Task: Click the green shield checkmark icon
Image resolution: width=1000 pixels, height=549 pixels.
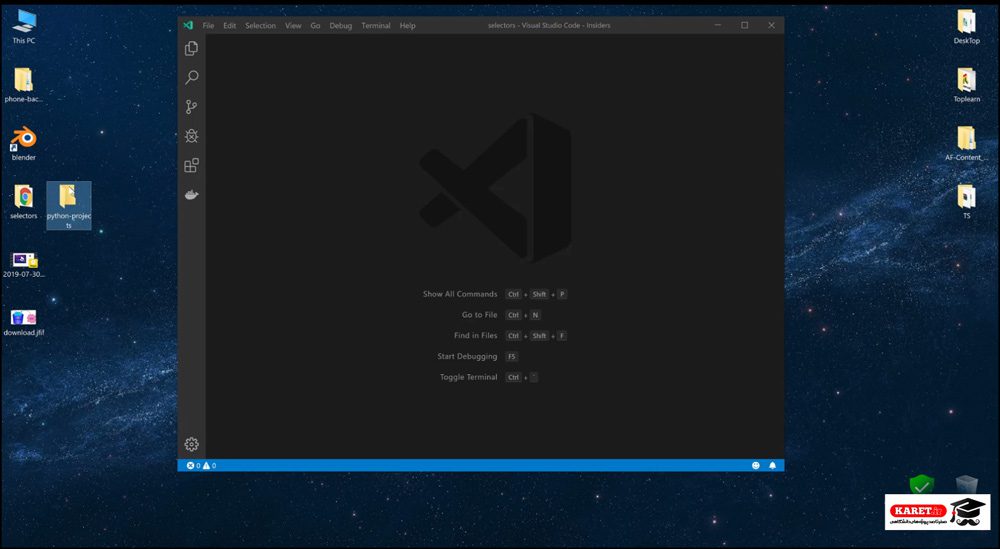Action: 922,485
